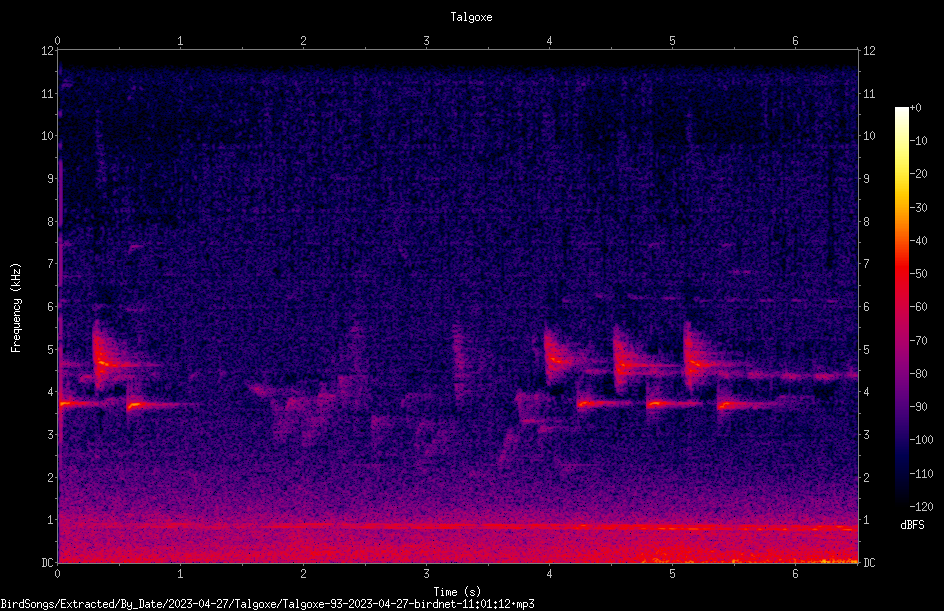Click the color scale bar at -30 dBFS
944x611 pixels.
(901, 207)
